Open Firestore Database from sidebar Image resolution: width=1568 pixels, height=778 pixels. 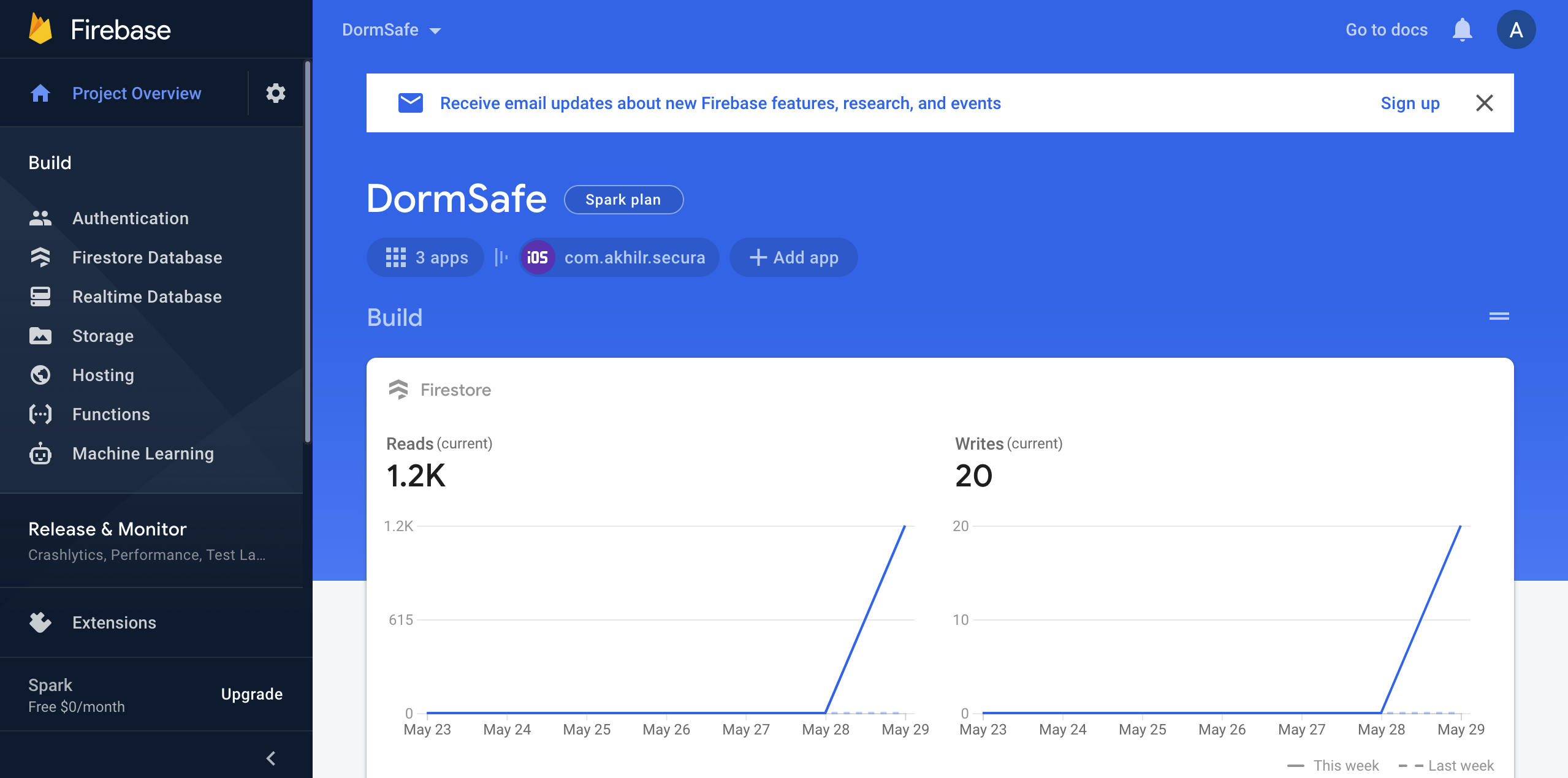coord(147,257)
